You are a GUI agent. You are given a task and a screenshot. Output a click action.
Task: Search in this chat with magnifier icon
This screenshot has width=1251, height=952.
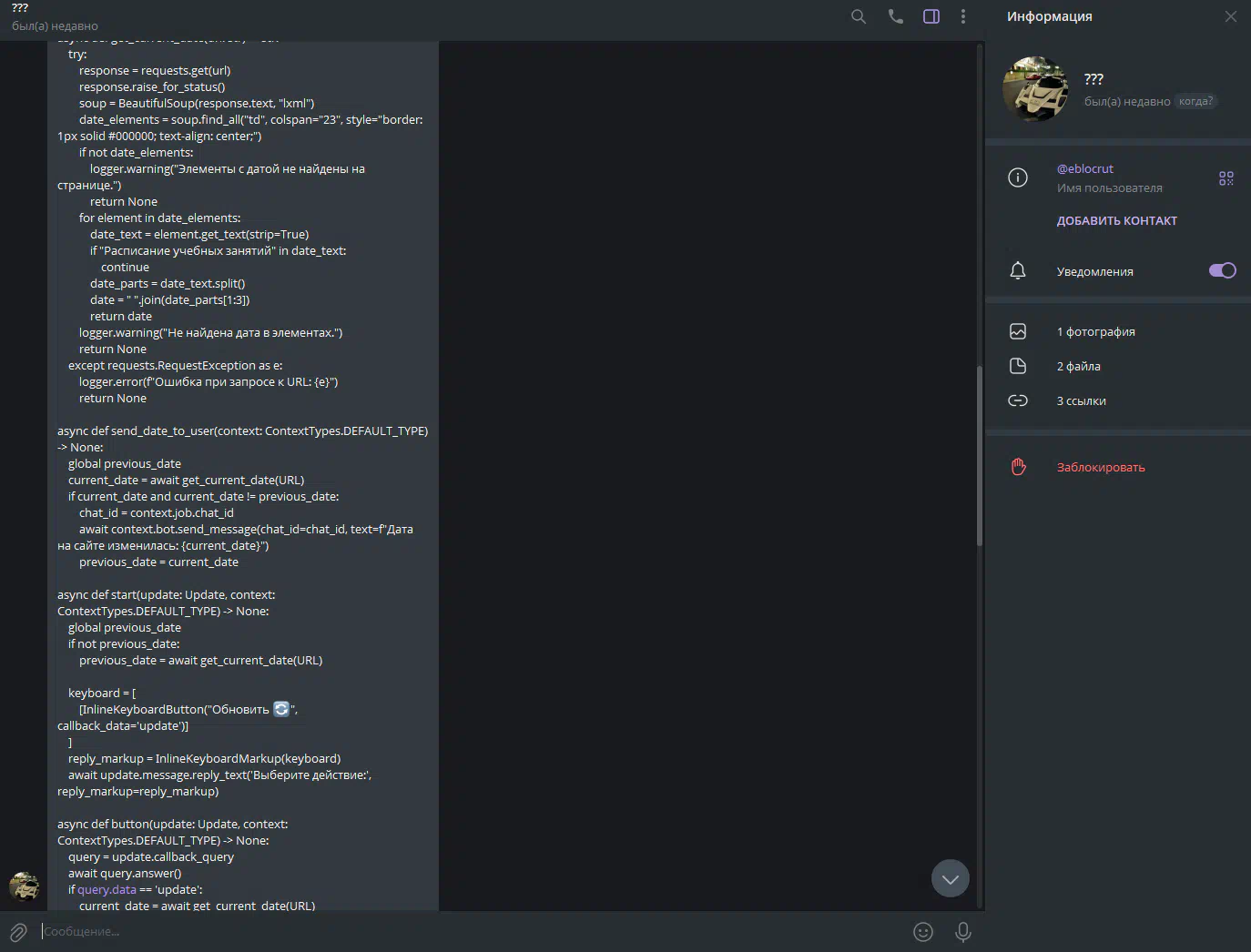coord(858,16)
